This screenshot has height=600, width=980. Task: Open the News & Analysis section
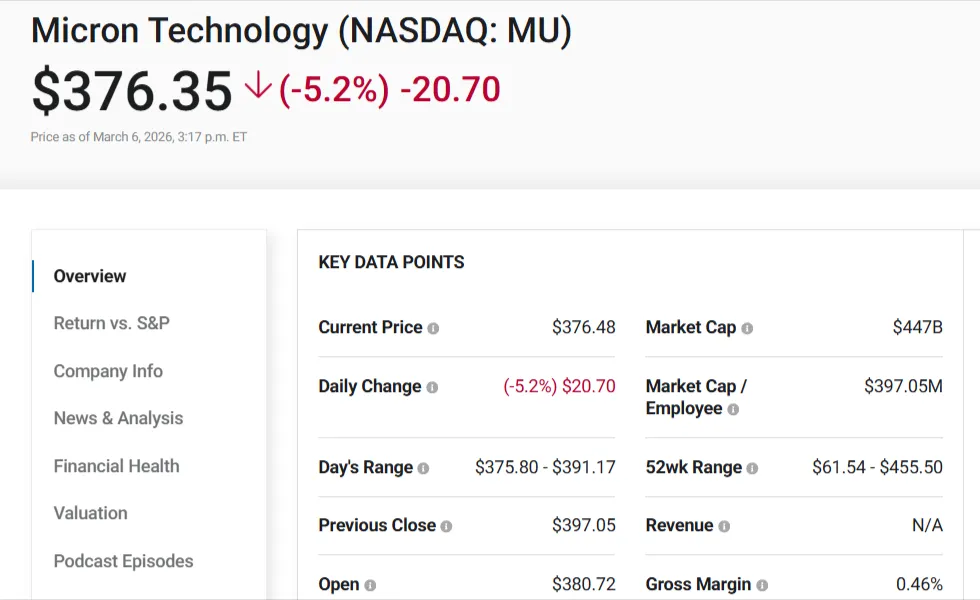coord(118,418)
